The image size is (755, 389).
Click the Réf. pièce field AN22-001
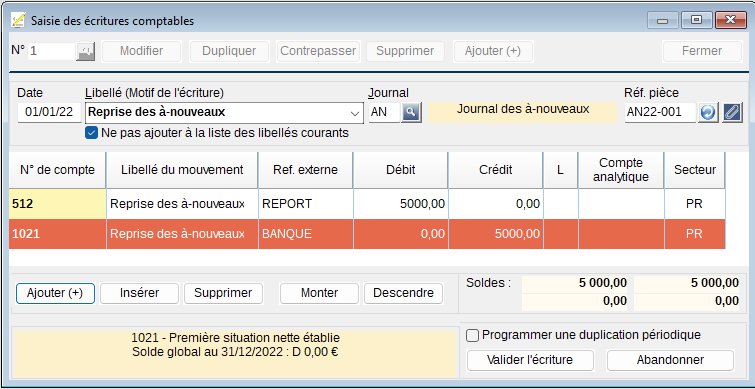coord(660,112)
